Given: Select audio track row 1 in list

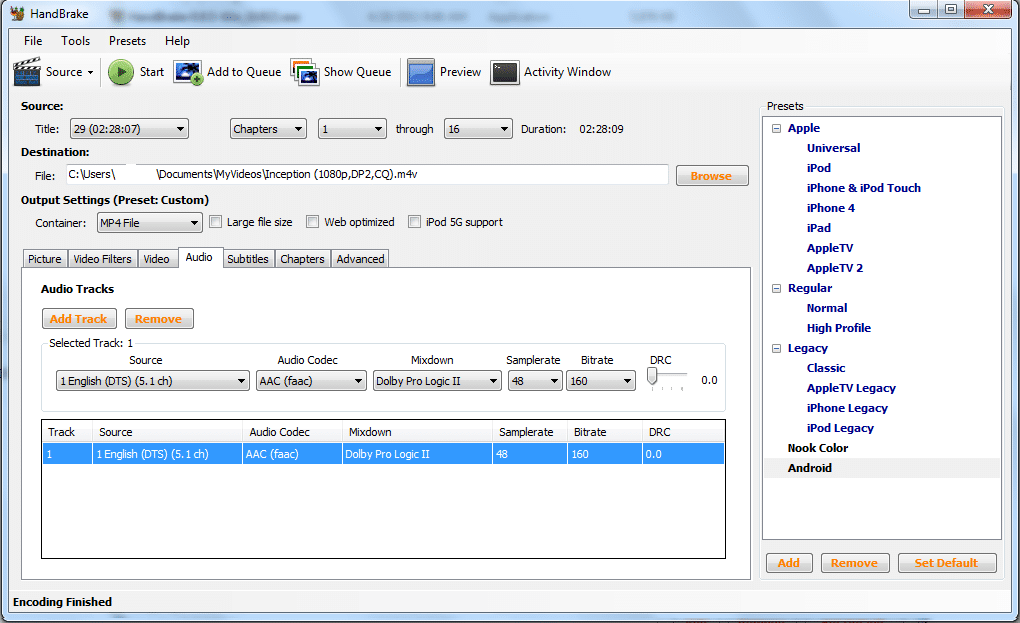Looking at the screenshot, I should (x=383, y=454).
